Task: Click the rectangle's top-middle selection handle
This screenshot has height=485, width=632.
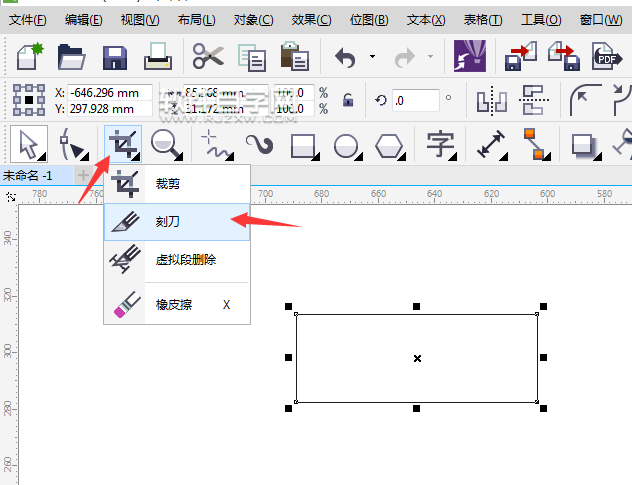Action: coord(416,306)
